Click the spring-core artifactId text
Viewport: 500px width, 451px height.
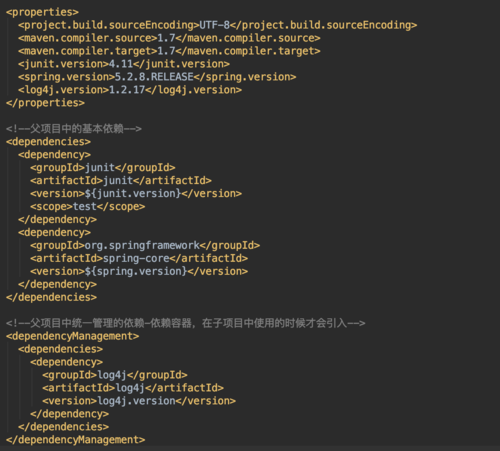coord(136,259)
